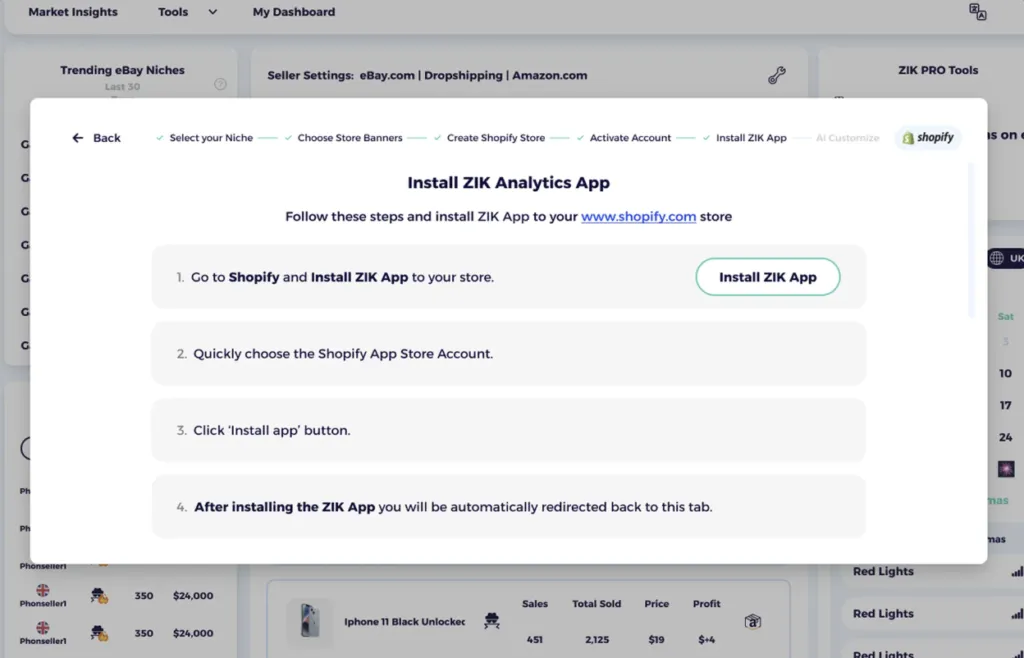Click the dropshipper spy icon next to Iphone 11
1024x658 pixels.
[491, 621]
